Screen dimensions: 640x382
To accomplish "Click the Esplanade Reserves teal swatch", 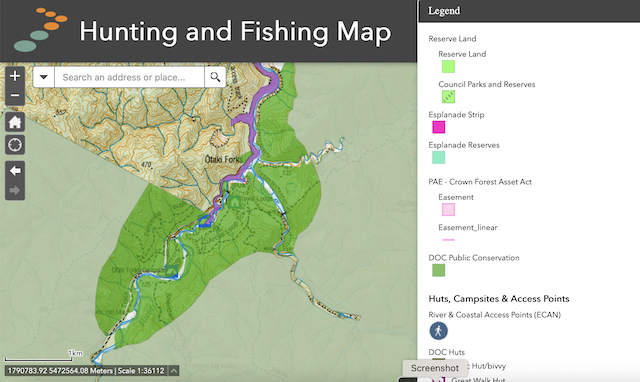I will coord(438,157).
